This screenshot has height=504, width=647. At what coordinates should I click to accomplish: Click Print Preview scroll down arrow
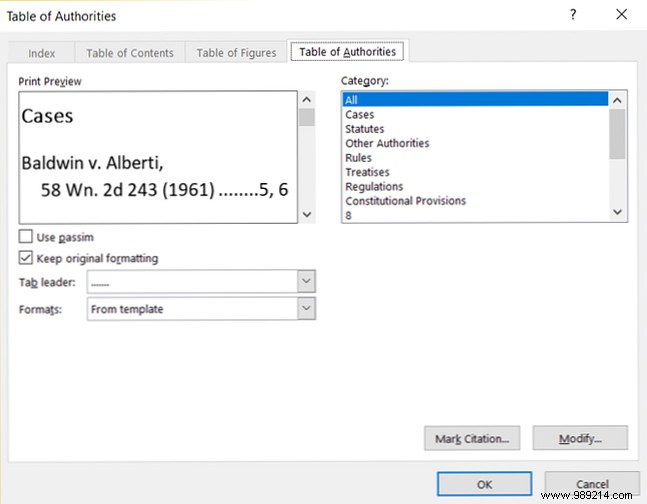coord(307,214)
